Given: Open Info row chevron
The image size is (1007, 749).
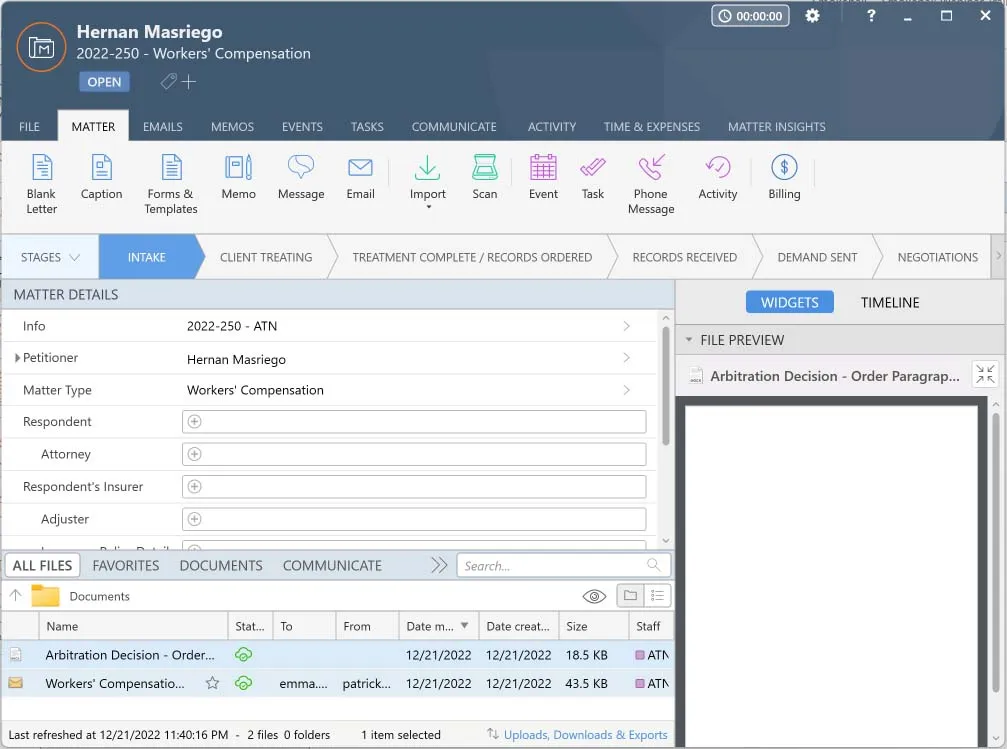Looking at the screenshot, I should (626, 326).
